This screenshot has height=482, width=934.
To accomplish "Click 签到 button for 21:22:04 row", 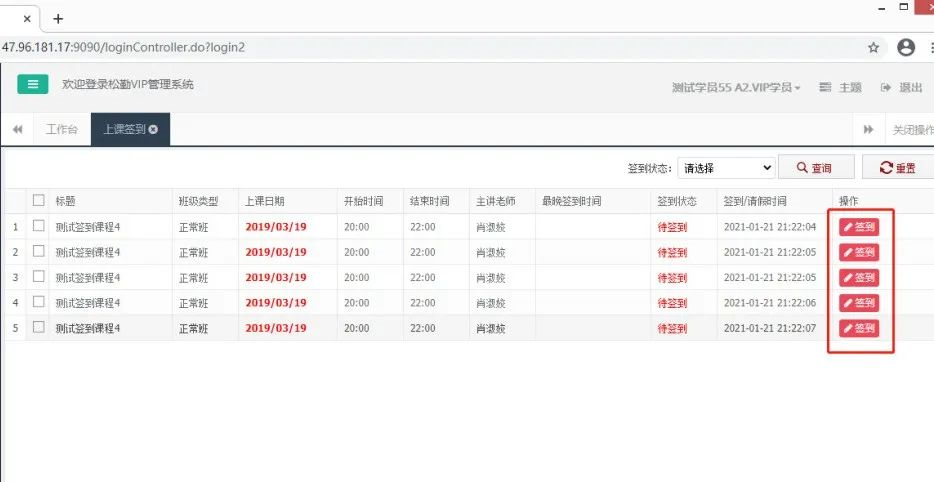I will click(859, 227).
